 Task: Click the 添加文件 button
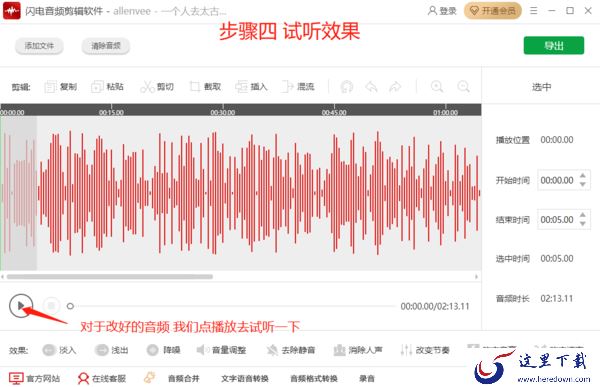pyautogui.click(x=39, y=46)
